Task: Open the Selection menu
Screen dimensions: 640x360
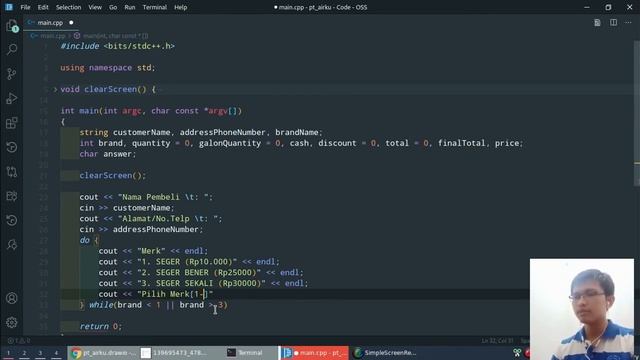Action: point(68,7)
